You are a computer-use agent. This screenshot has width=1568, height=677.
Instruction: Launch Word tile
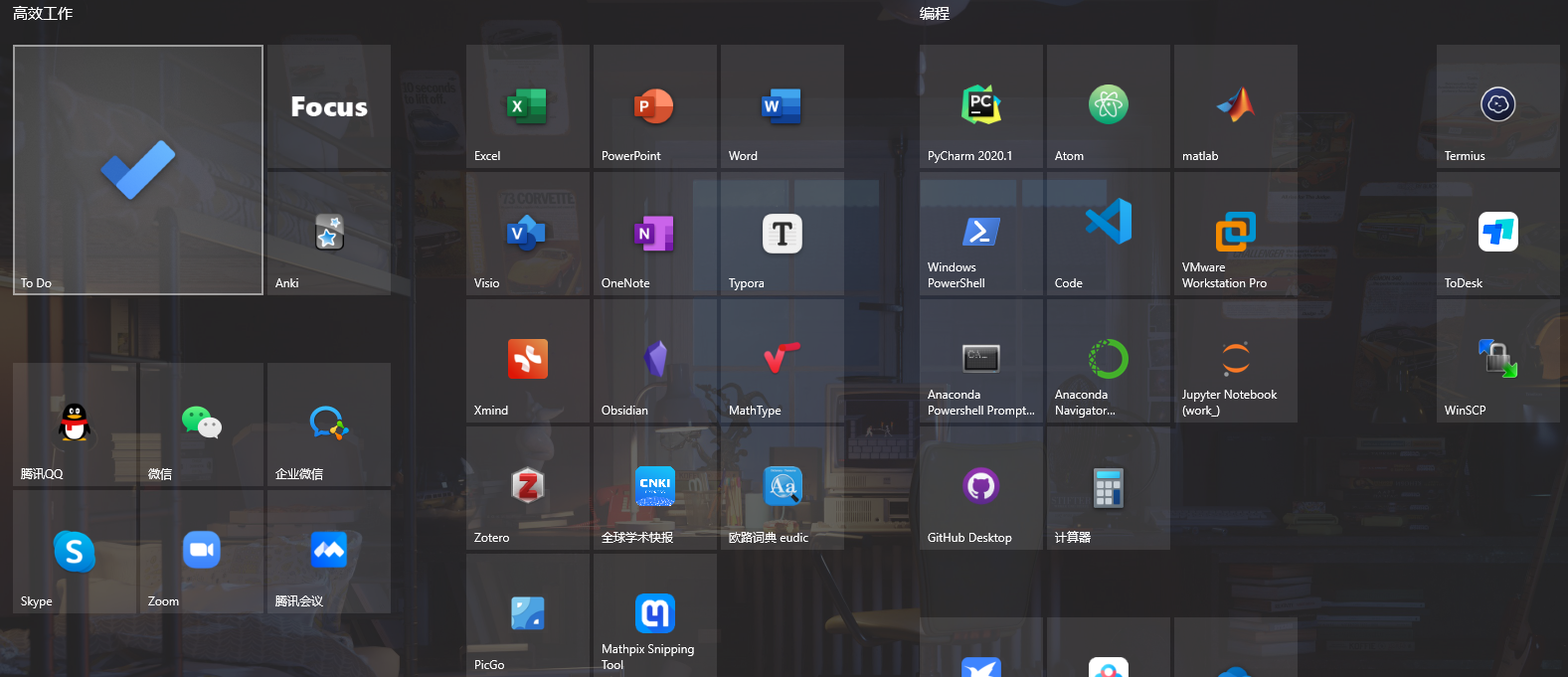tap(783, 106)
